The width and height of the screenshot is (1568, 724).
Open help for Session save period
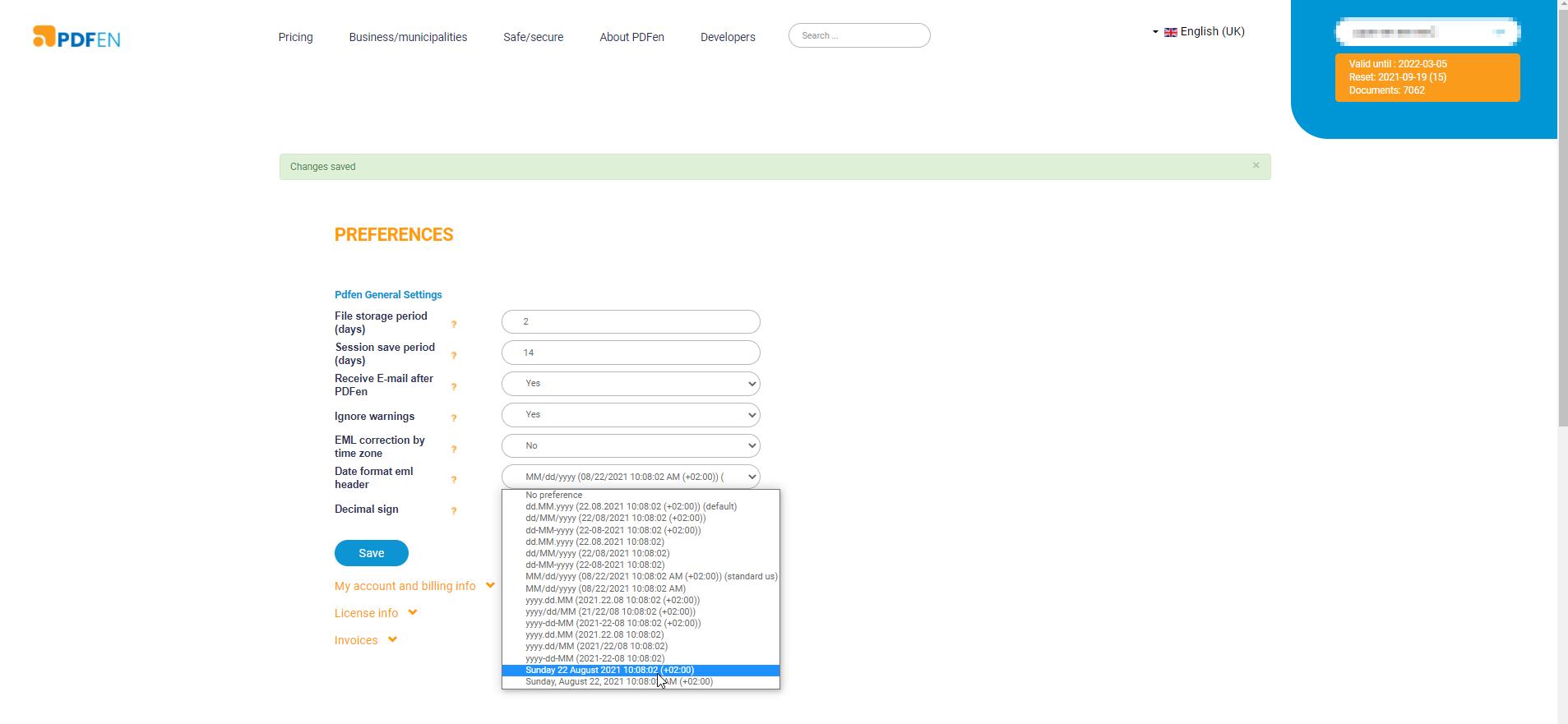coord(454,356)
